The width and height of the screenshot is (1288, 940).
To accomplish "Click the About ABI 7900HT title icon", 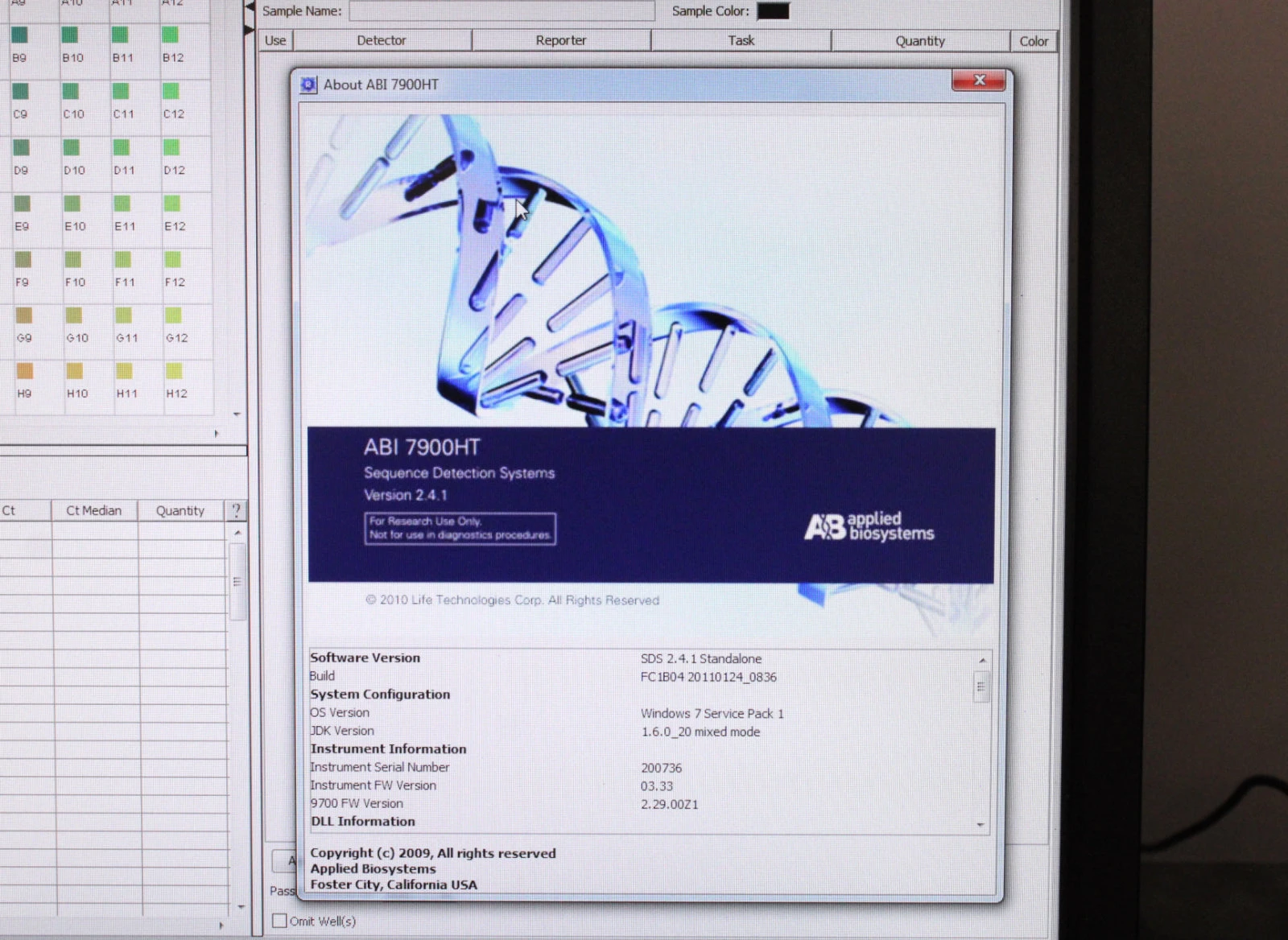I will 308,85.
